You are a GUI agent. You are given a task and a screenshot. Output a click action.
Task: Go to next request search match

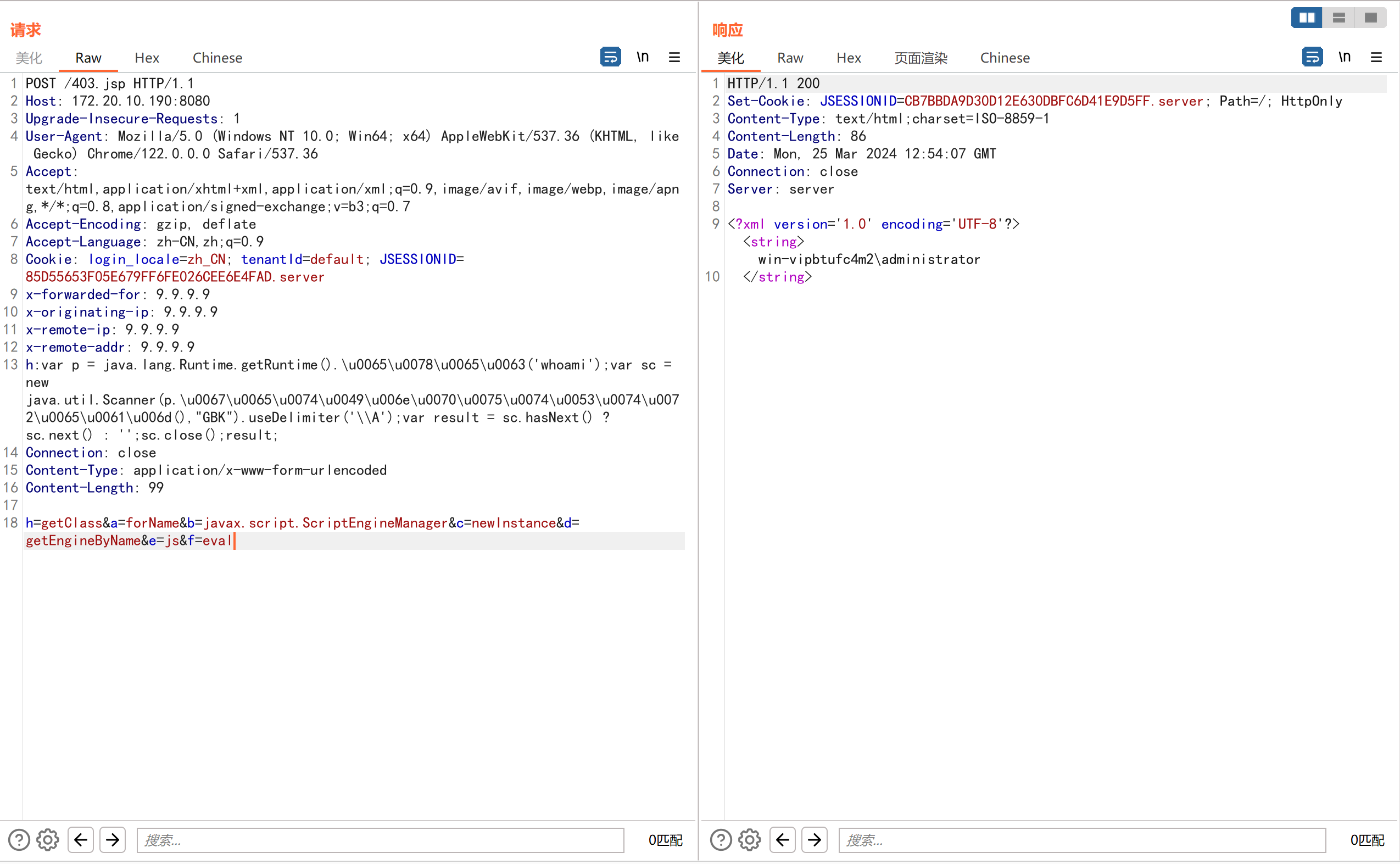[x=113, y=839]
